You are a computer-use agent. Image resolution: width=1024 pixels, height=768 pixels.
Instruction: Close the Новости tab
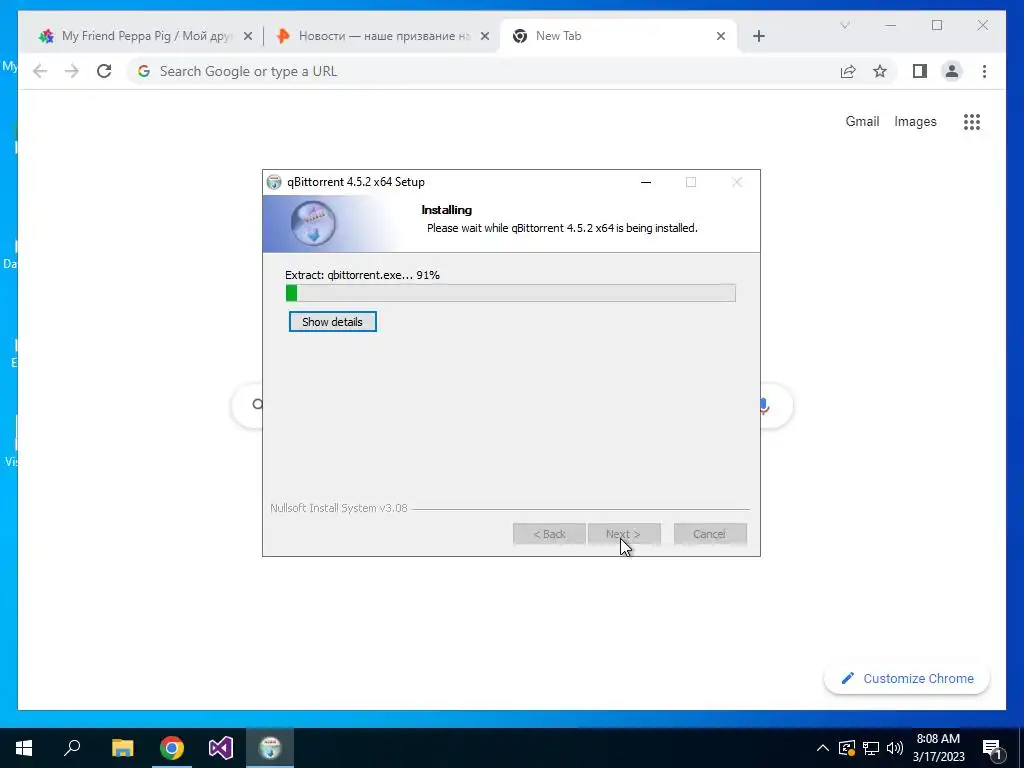(485, 37)
